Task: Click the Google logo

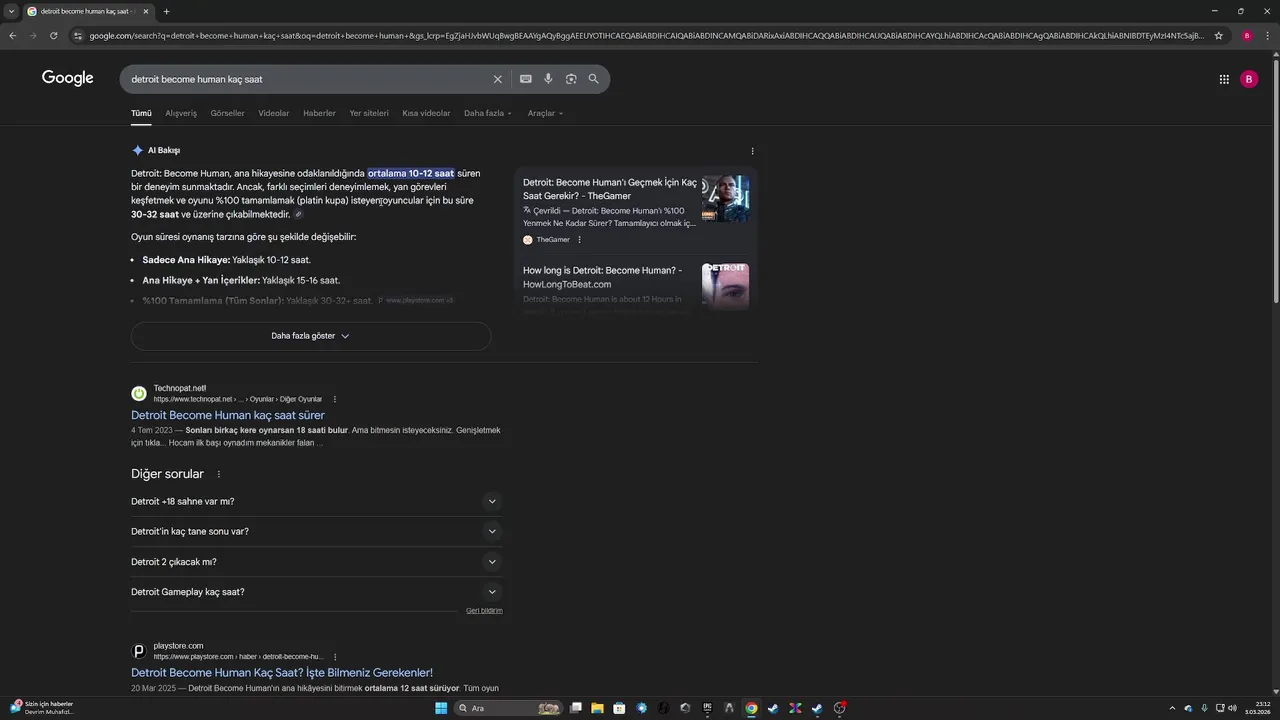Action: (68, 78)
